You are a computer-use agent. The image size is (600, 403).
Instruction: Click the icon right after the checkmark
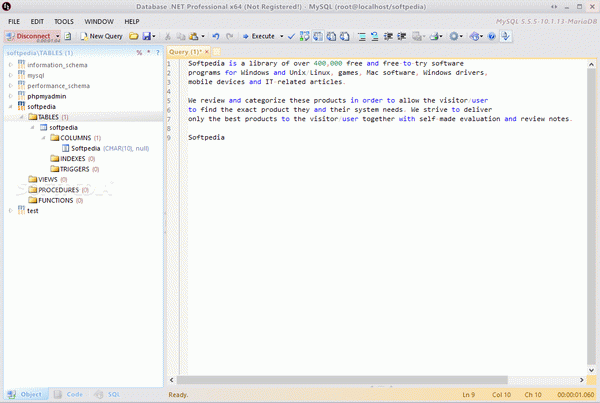304,36
